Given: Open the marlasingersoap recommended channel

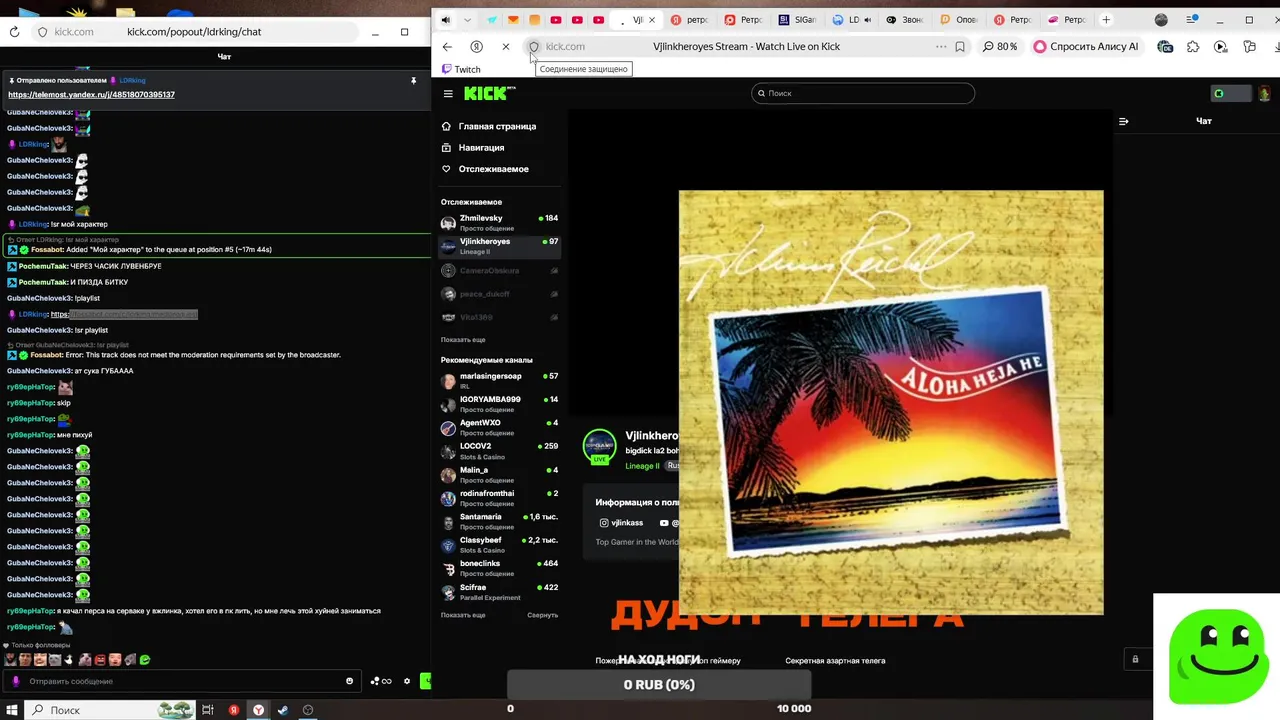Looking at the screenshot, I should pos(499,381).
